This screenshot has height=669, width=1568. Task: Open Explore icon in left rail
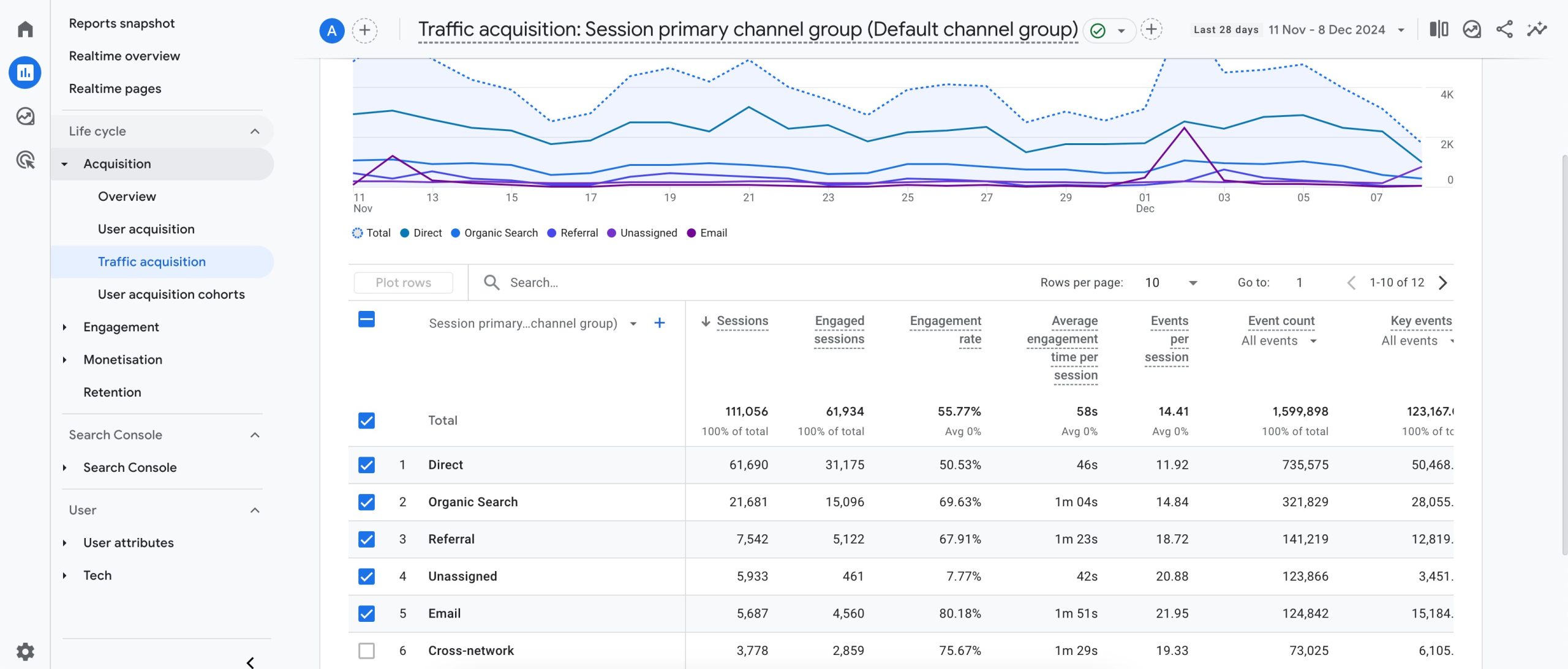(x=25, y=116)
